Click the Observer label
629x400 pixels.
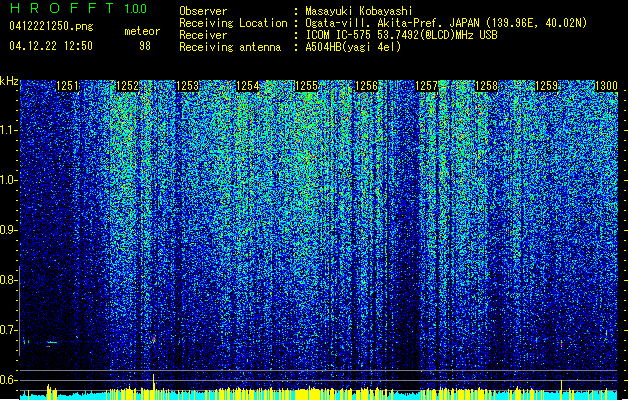click(x=203, y=11)
